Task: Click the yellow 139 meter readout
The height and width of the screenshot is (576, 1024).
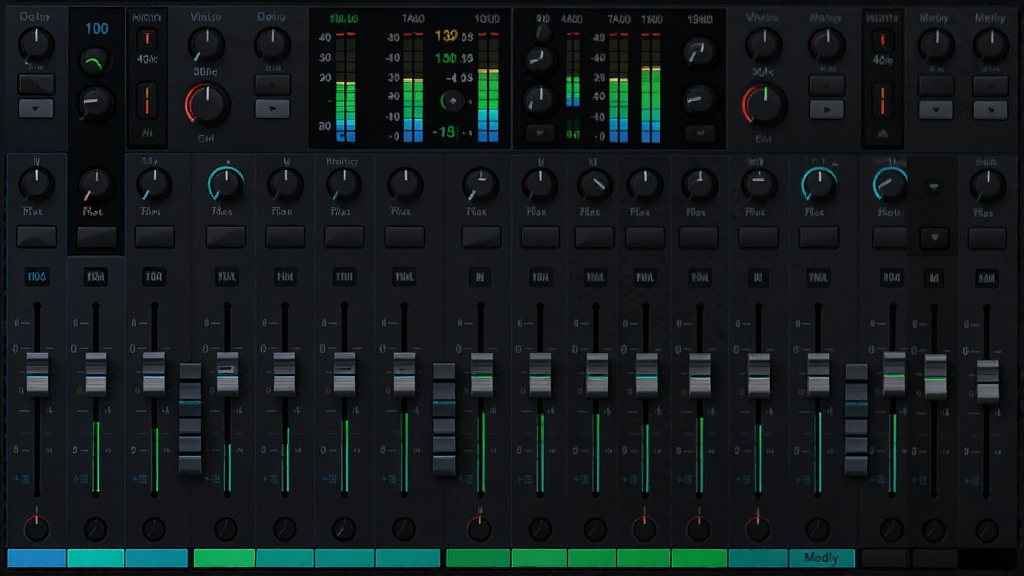Action: [446, 36]
